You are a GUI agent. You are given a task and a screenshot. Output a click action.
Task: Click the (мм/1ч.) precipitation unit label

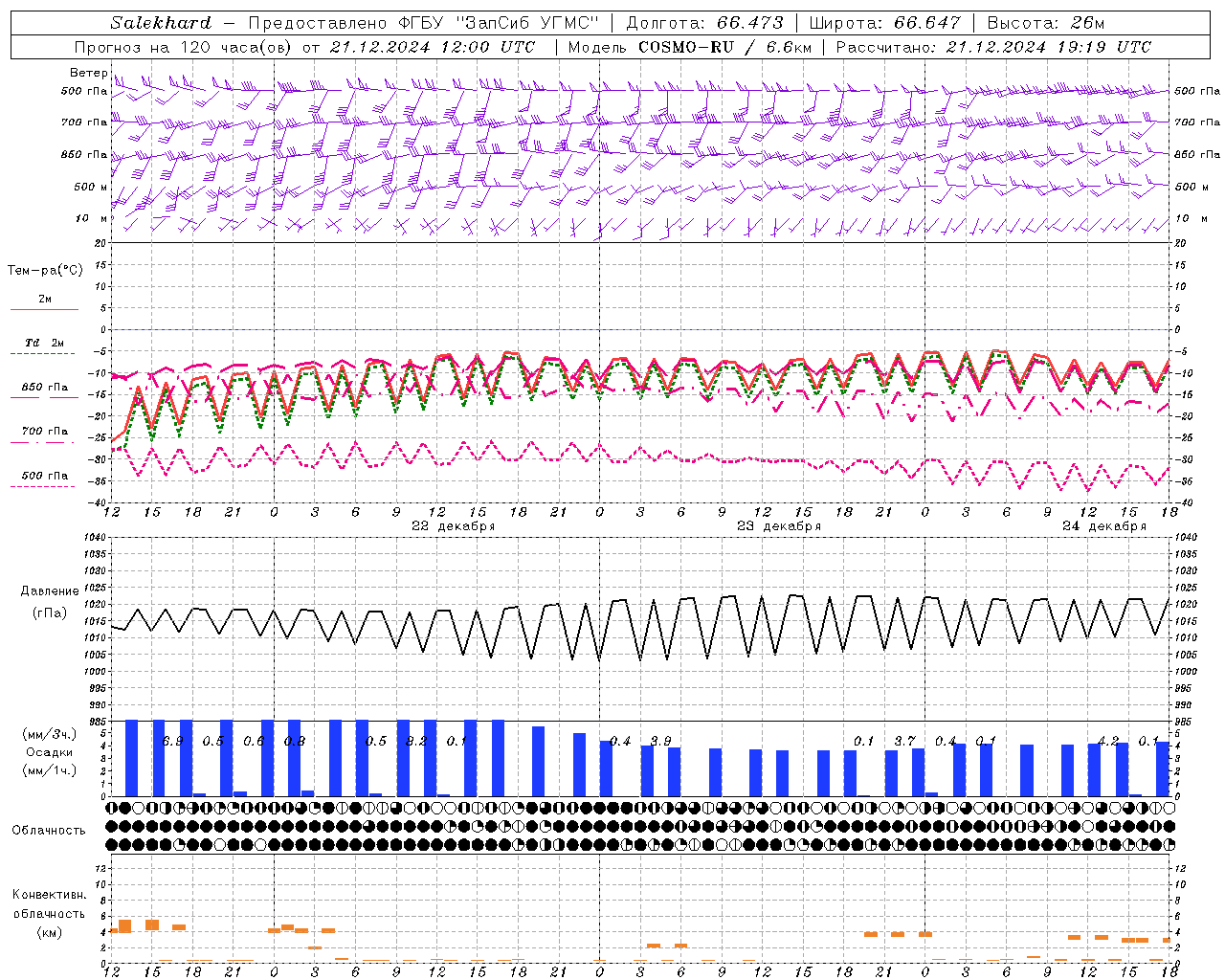click(48, 770)
